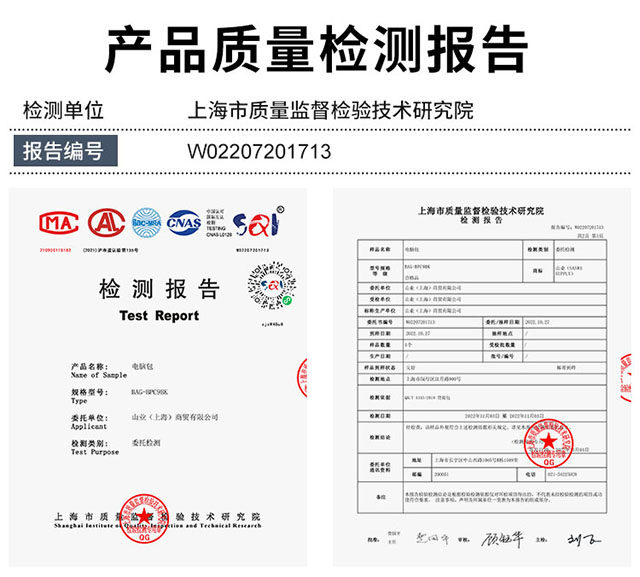The height and width of the screenshot is (577, 640).
Task: Click the red CAL certification logo
Action: pyautogui.click(x=107, y=222)
